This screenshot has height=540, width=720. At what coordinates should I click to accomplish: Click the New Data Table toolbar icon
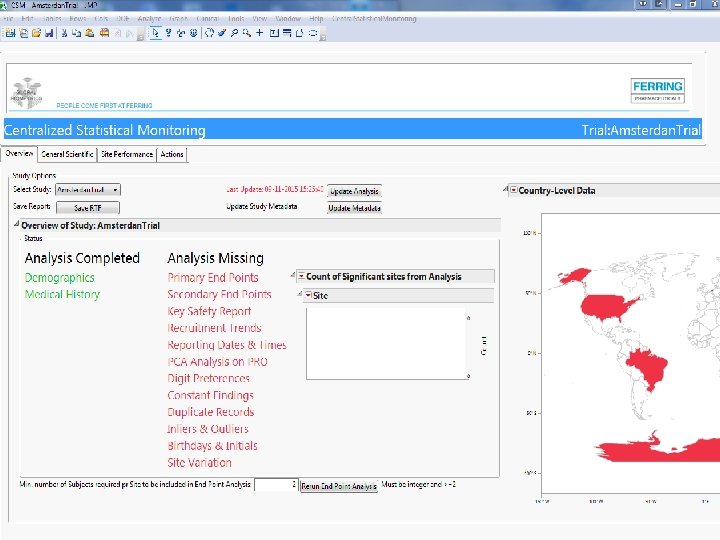click(x=10, y=33)
